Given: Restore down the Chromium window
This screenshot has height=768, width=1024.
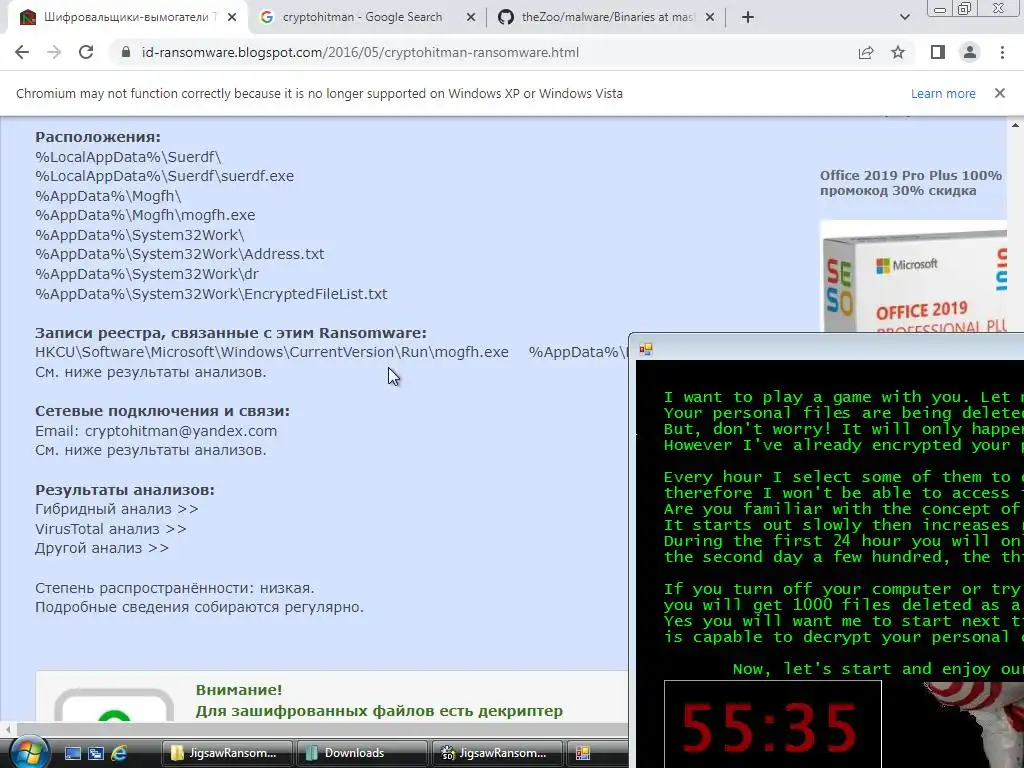Looking at the screenshot, I should click(965, 9).
